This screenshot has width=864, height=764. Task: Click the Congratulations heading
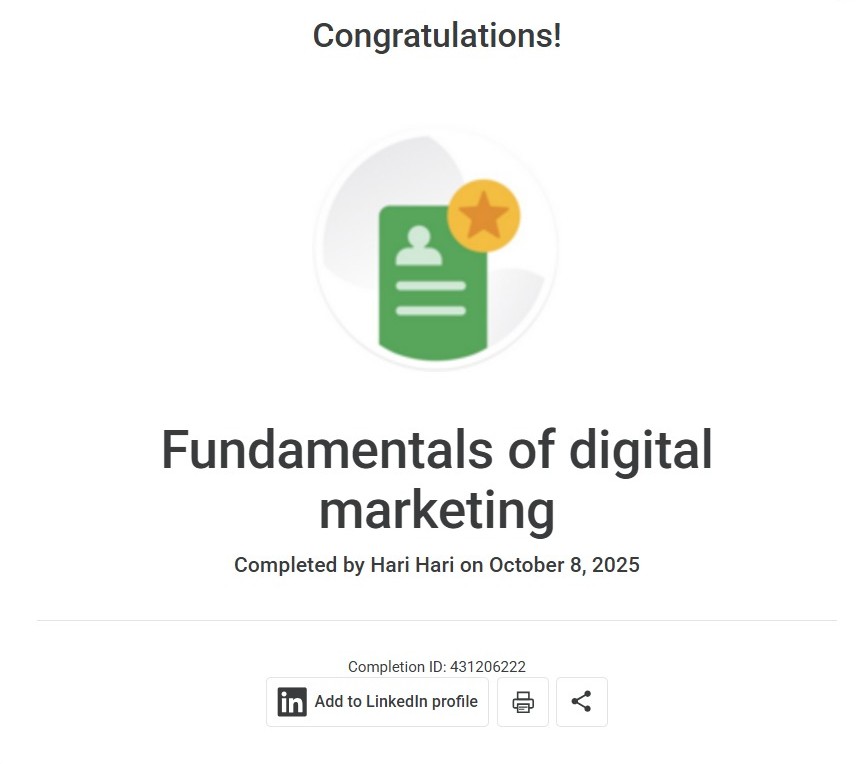[x=436, y=35]
